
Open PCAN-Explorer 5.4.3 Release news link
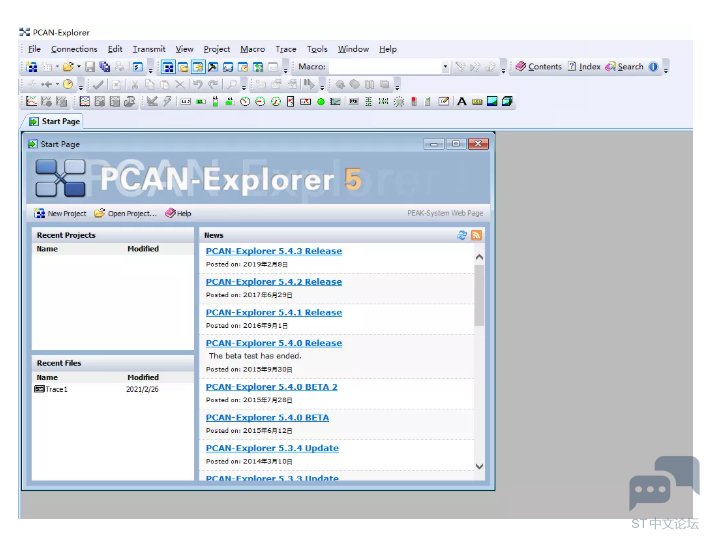click(x=274, y=251)
